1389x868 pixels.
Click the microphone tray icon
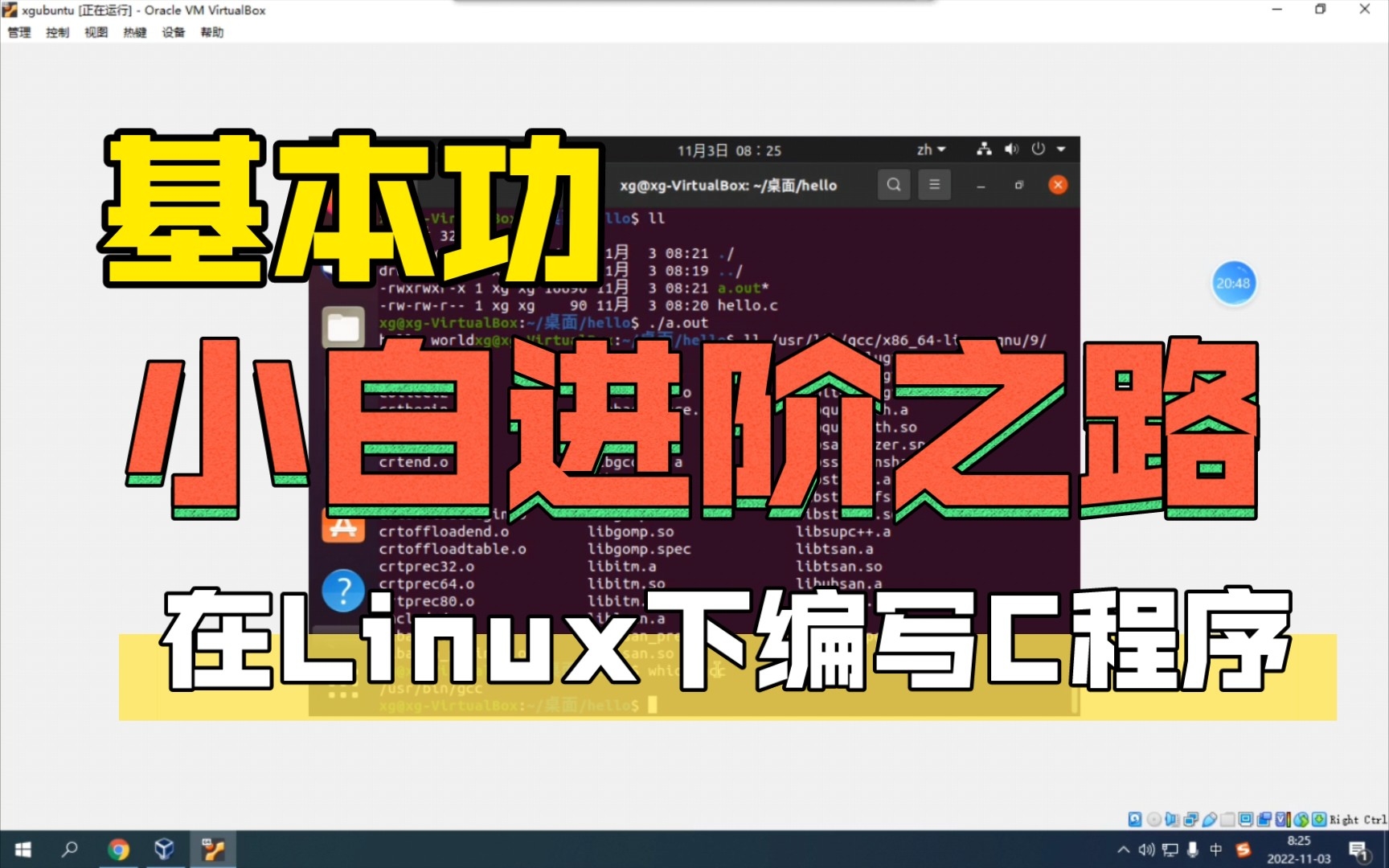pyautogui.click(x=1193, y=850)
